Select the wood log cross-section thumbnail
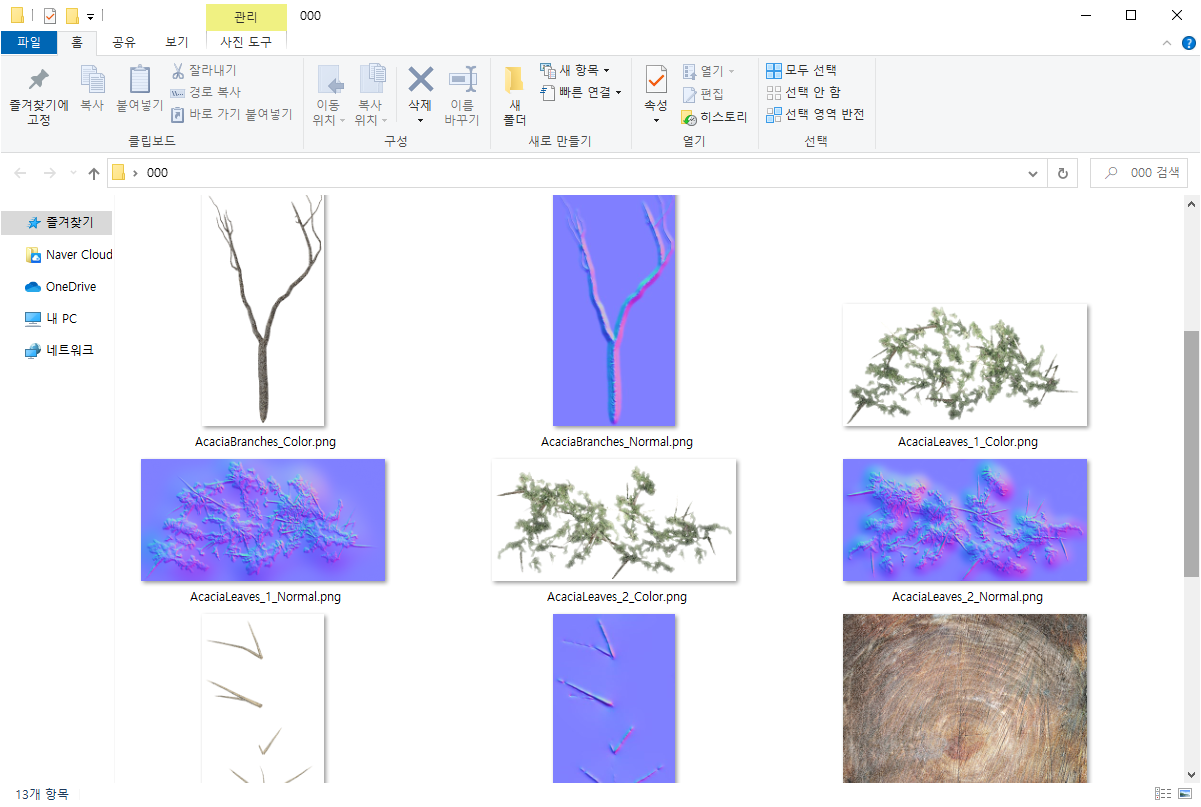 point(965,698)
